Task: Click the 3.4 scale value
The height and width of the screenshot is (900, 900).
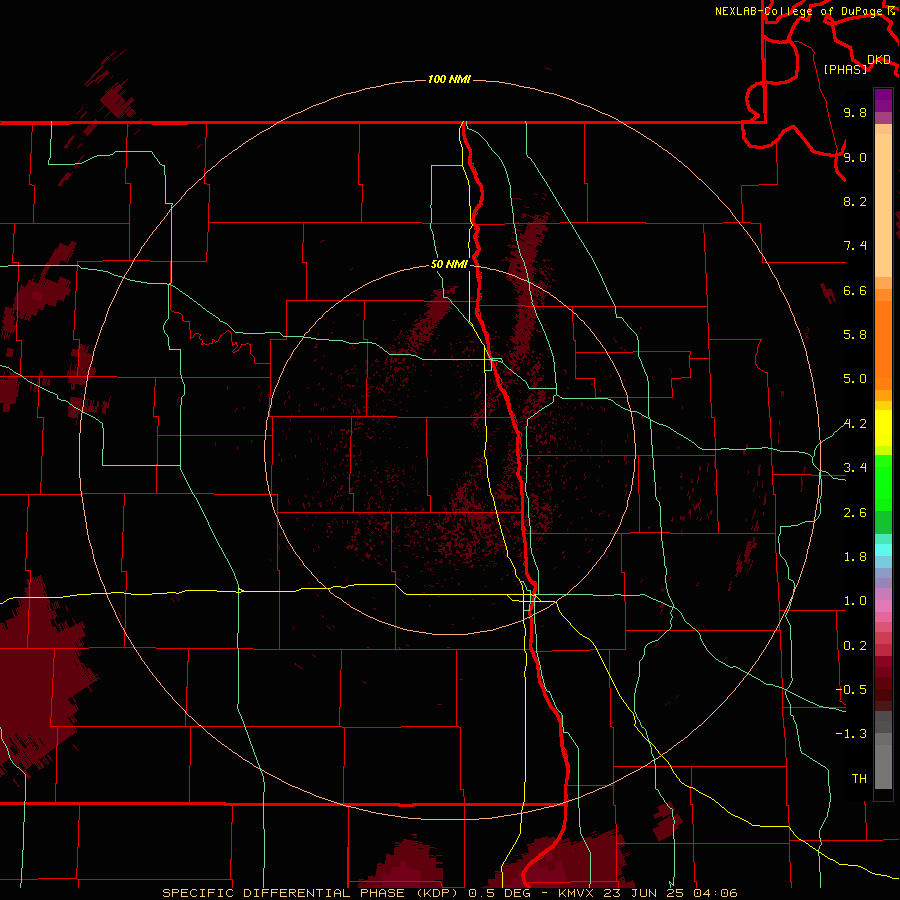Action: (855, 467)
